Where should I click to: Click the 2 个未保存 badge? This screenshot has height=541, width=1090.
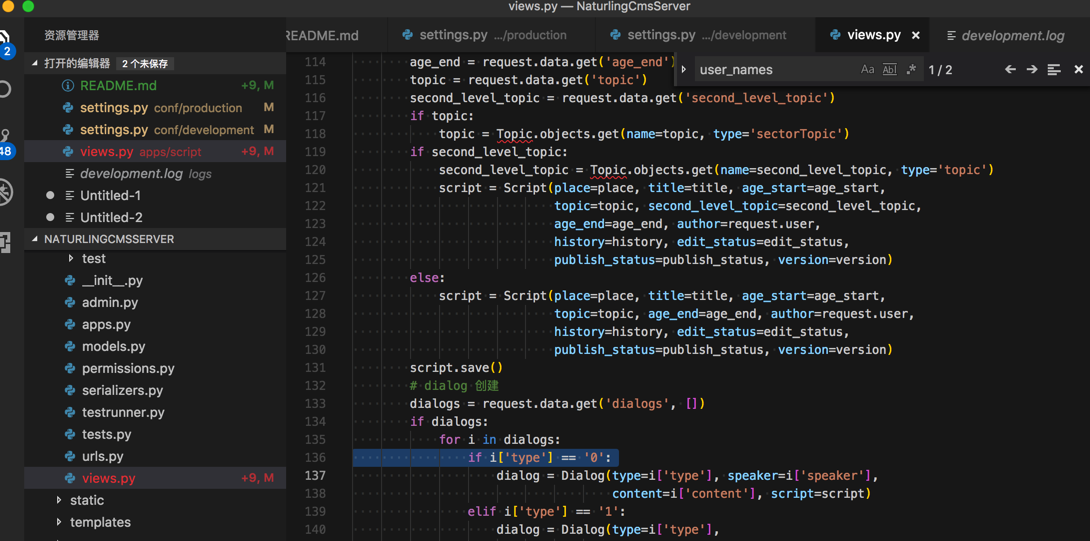point(145,64)
